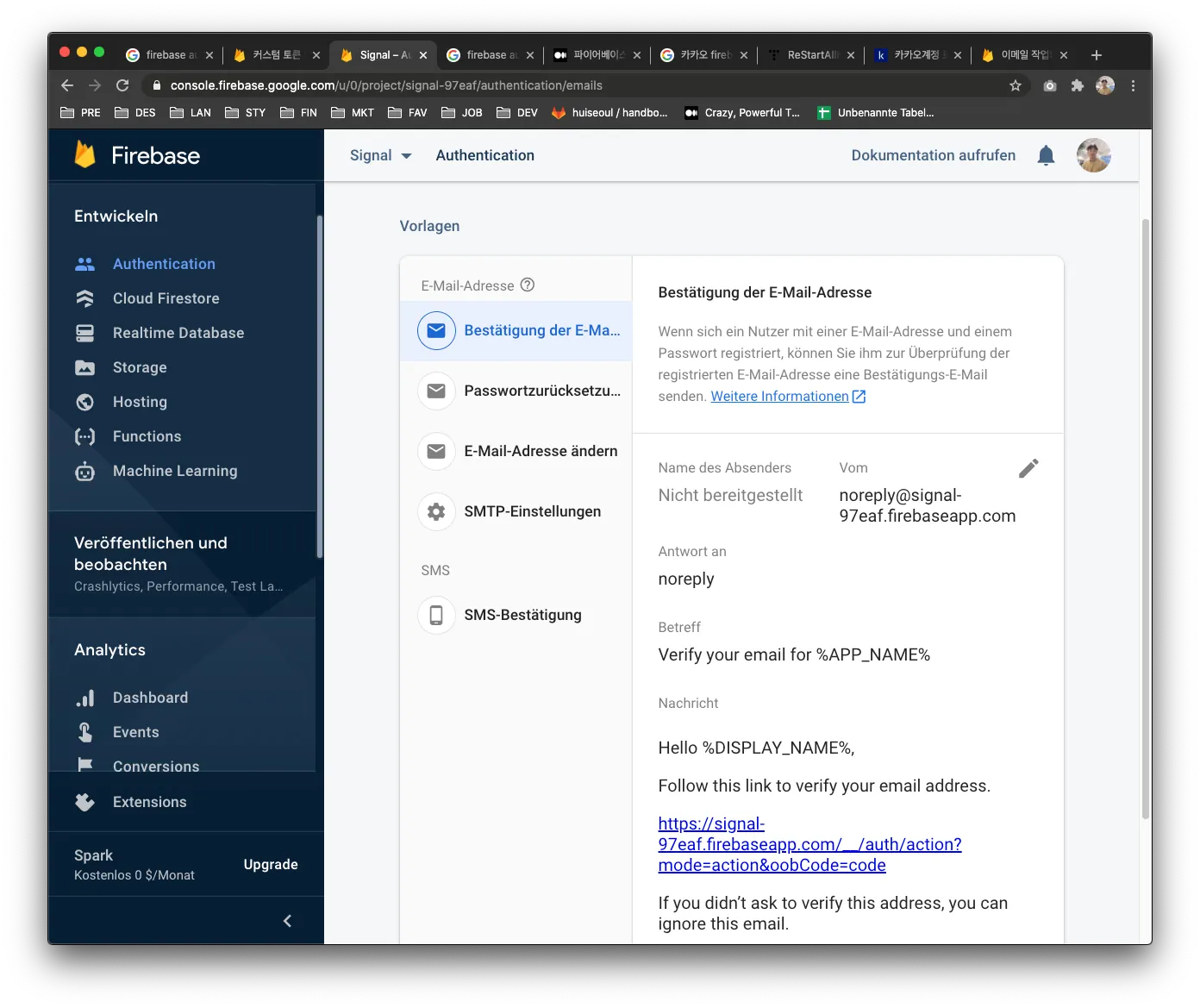Reload the page in browser toolbar
The image size is (1200, 1008).
[122, 85]
